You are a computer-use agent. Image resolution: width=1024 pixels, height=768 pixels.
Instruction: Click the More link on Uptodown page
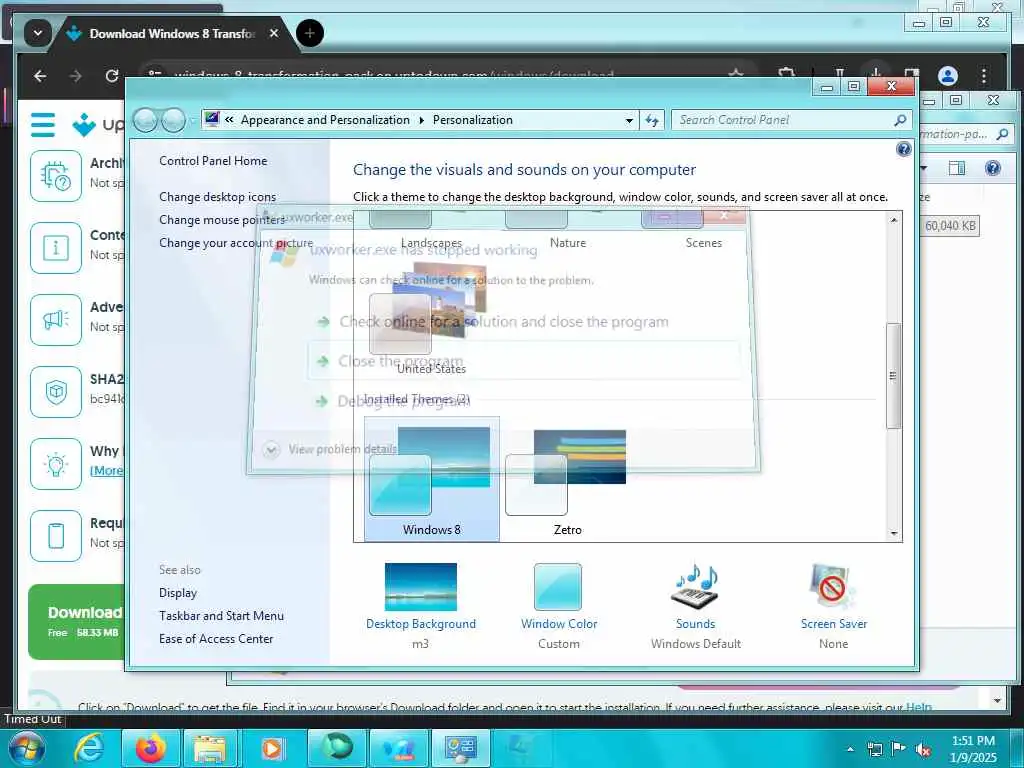[107, 470]
